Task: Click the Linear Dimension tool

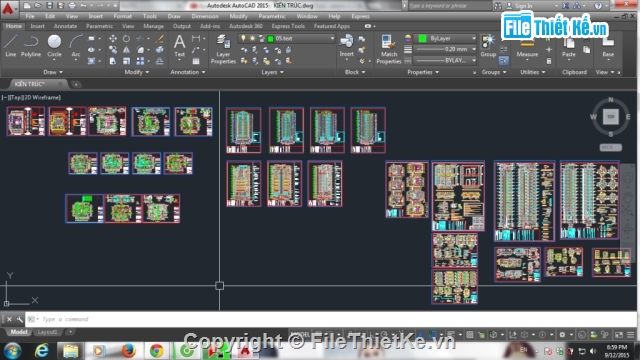Action: pyautogui.click(x=196, y=38)
